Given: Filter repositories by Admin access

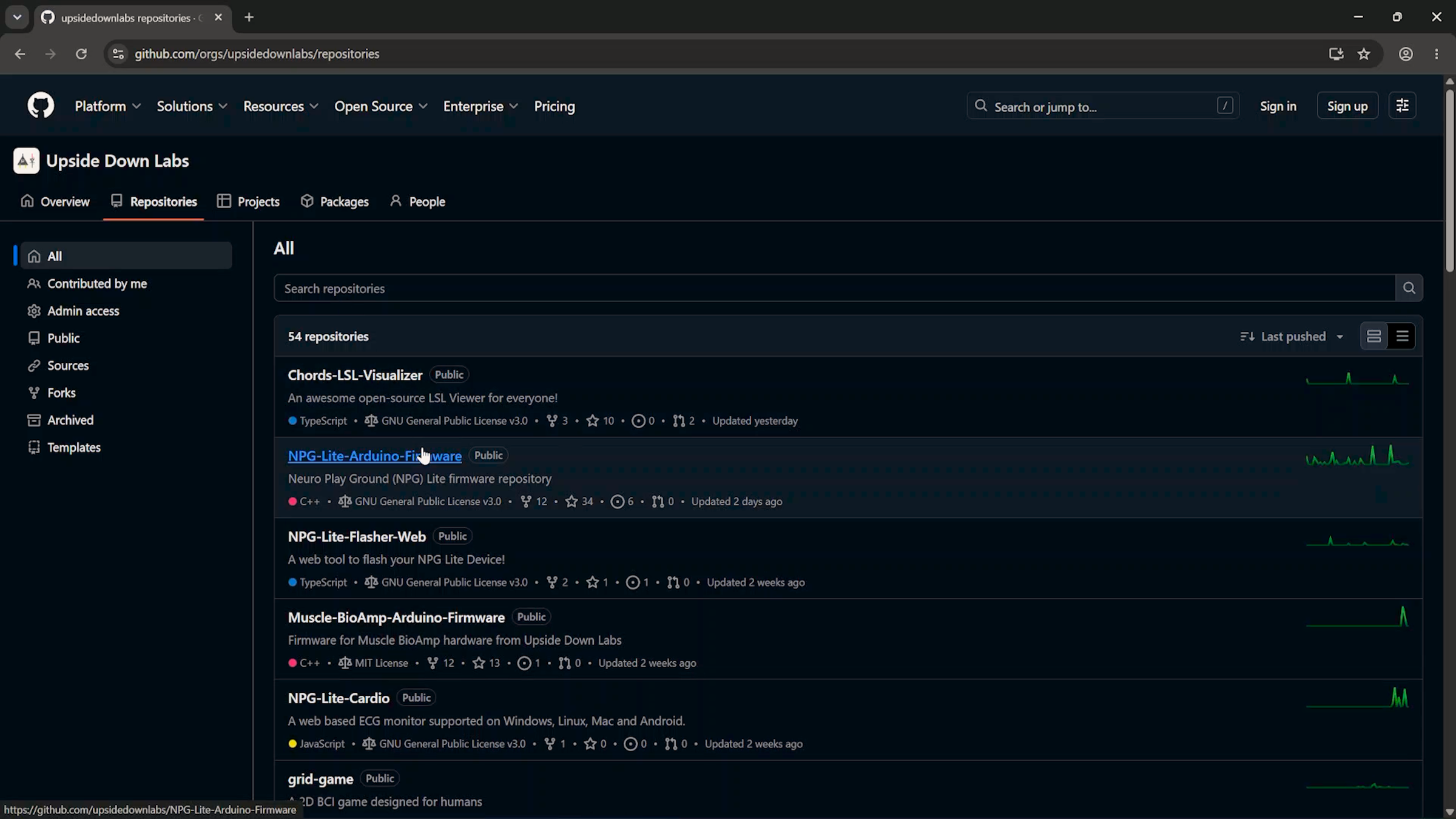Looking at the screenshot, I should [126, 311].
